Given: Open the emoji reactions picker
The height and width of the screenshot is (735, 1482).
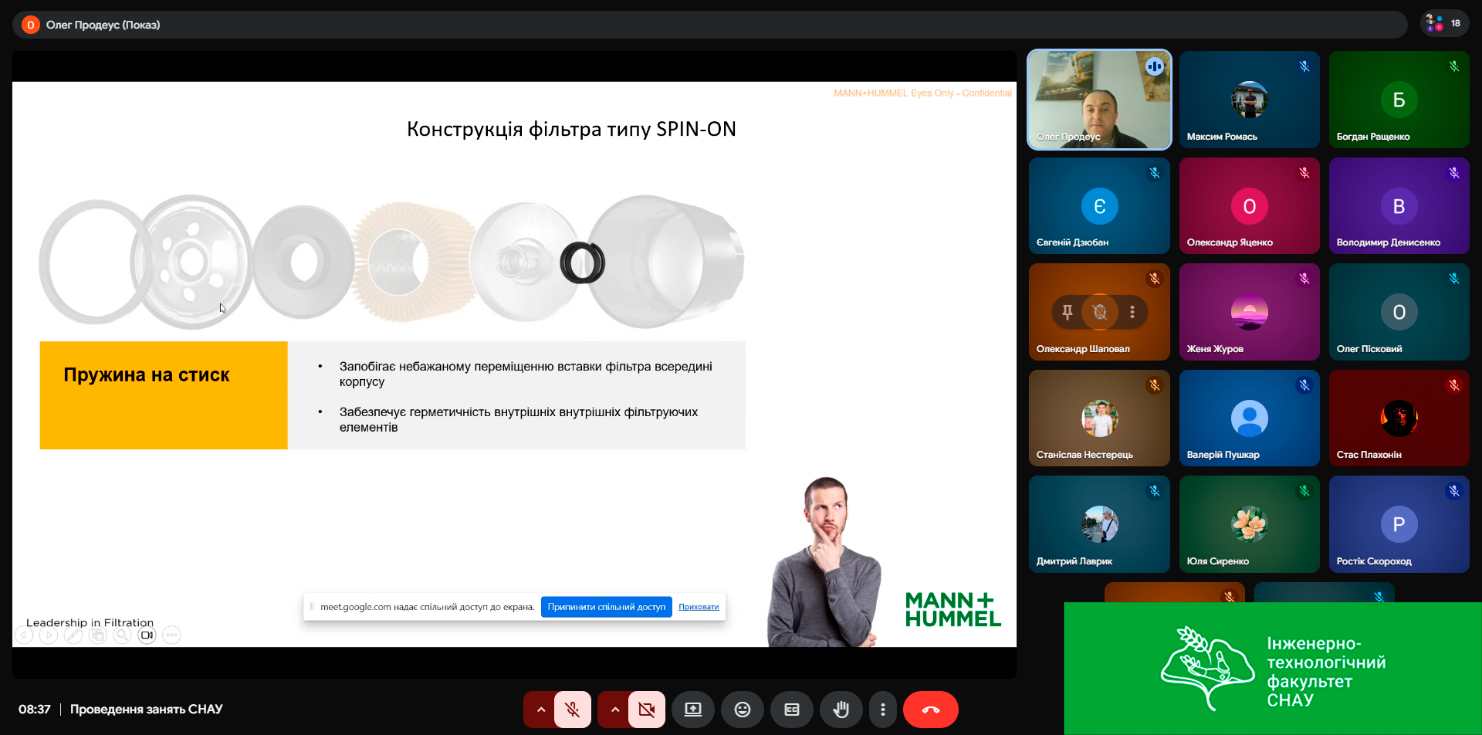Looking at the screenshot, I should [742, 709].
